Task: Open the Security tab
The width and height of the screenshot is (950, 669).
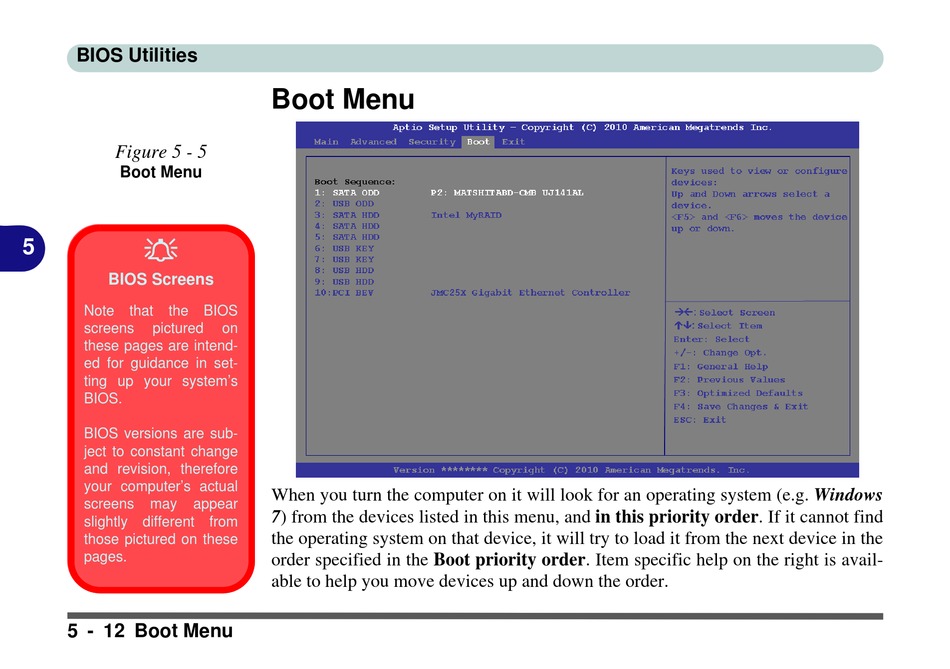Action: [x=432, y=142]
